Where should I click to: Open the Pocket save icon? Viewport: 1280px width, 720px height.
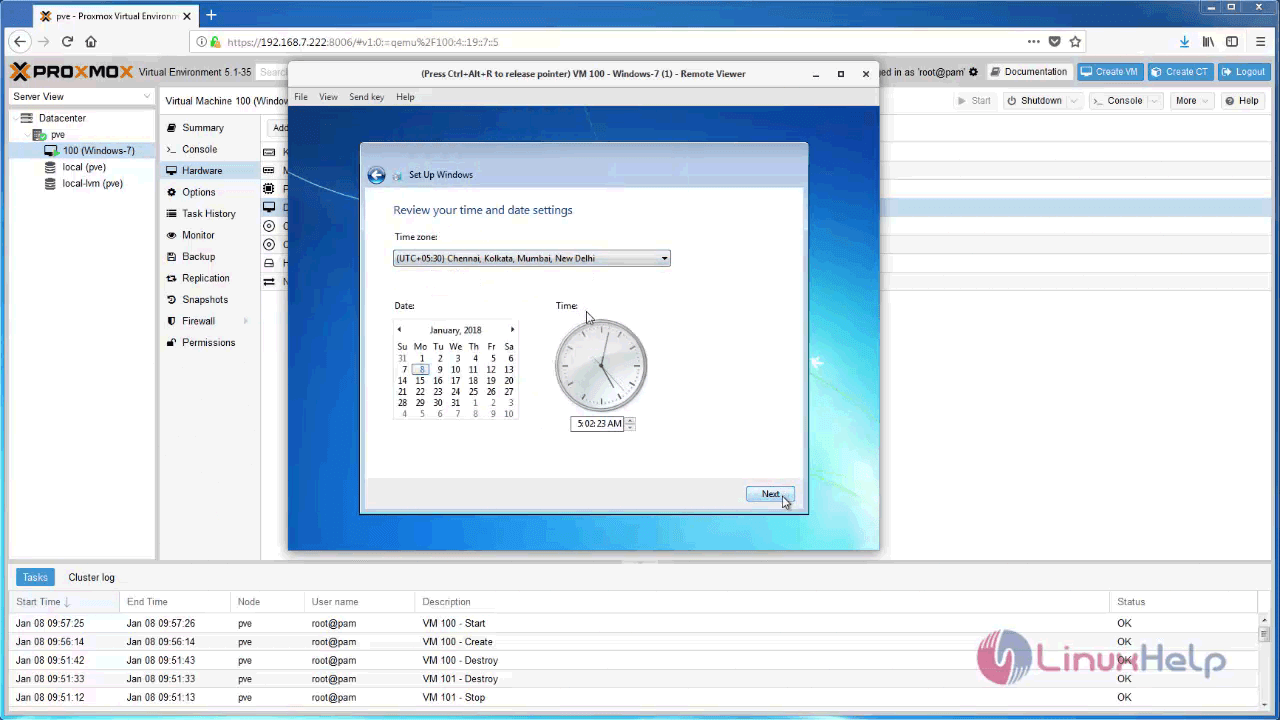[1054, 42]
